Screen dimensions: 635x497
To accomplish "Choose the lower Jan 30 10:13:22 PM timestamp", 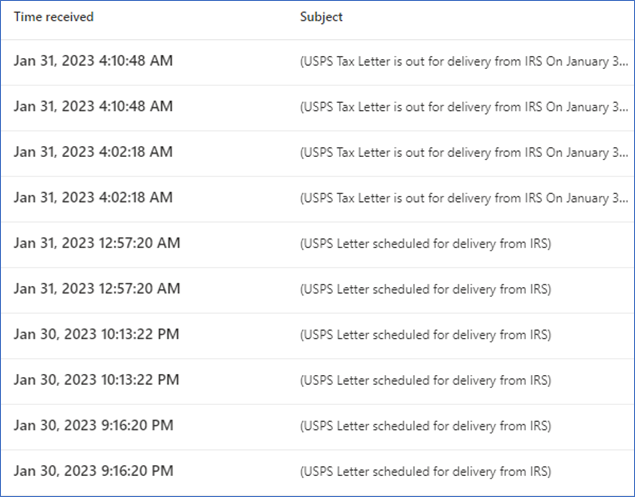I will tap(96, 380).
